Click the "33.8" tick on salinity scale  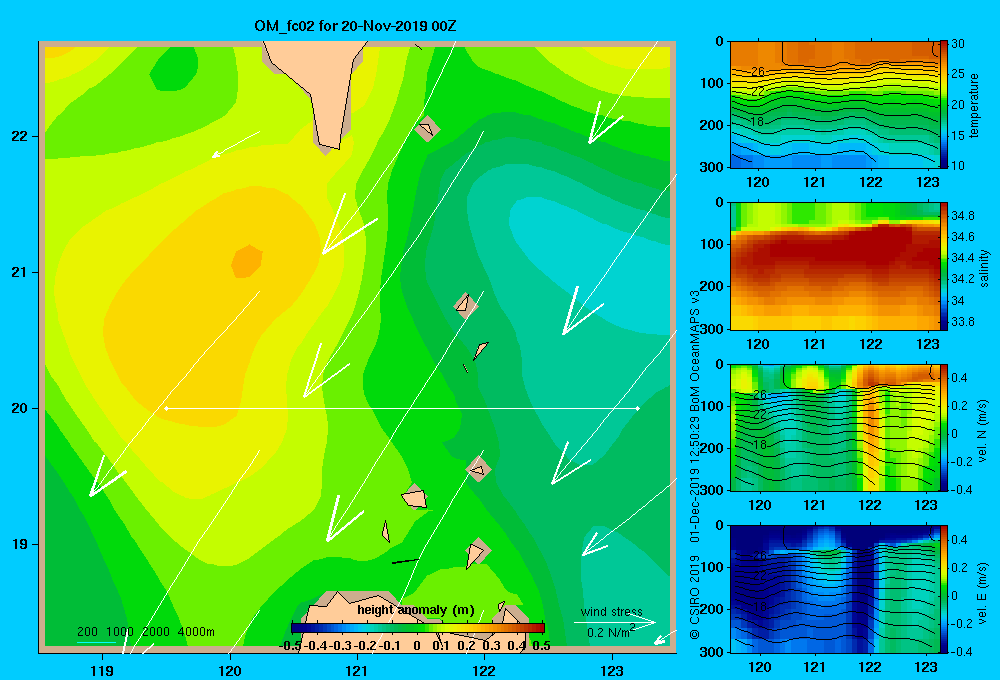pyautogui.click(x=962, y=322)
